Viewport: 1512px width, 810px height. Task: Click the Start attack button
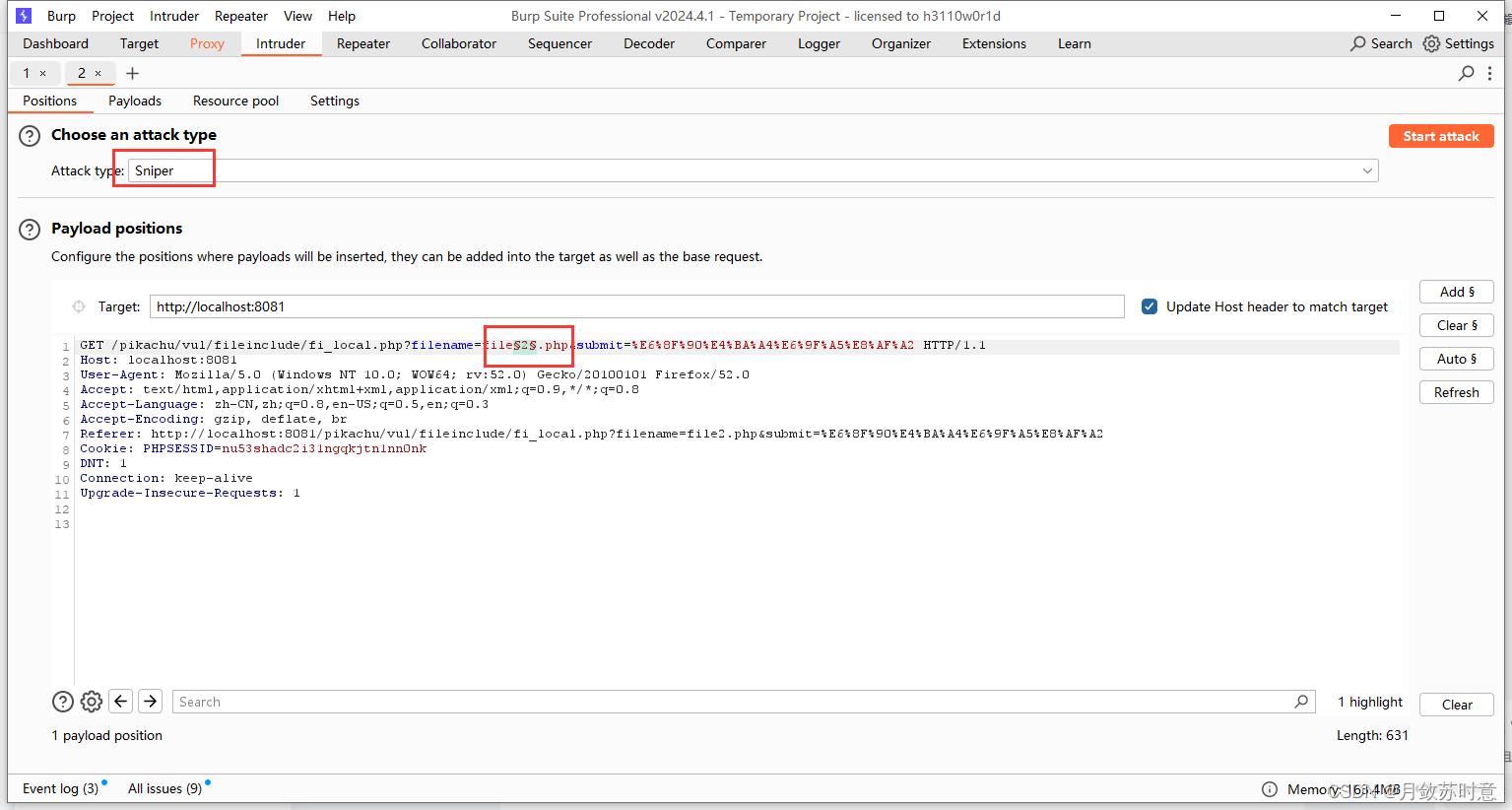click(1441, 136)
